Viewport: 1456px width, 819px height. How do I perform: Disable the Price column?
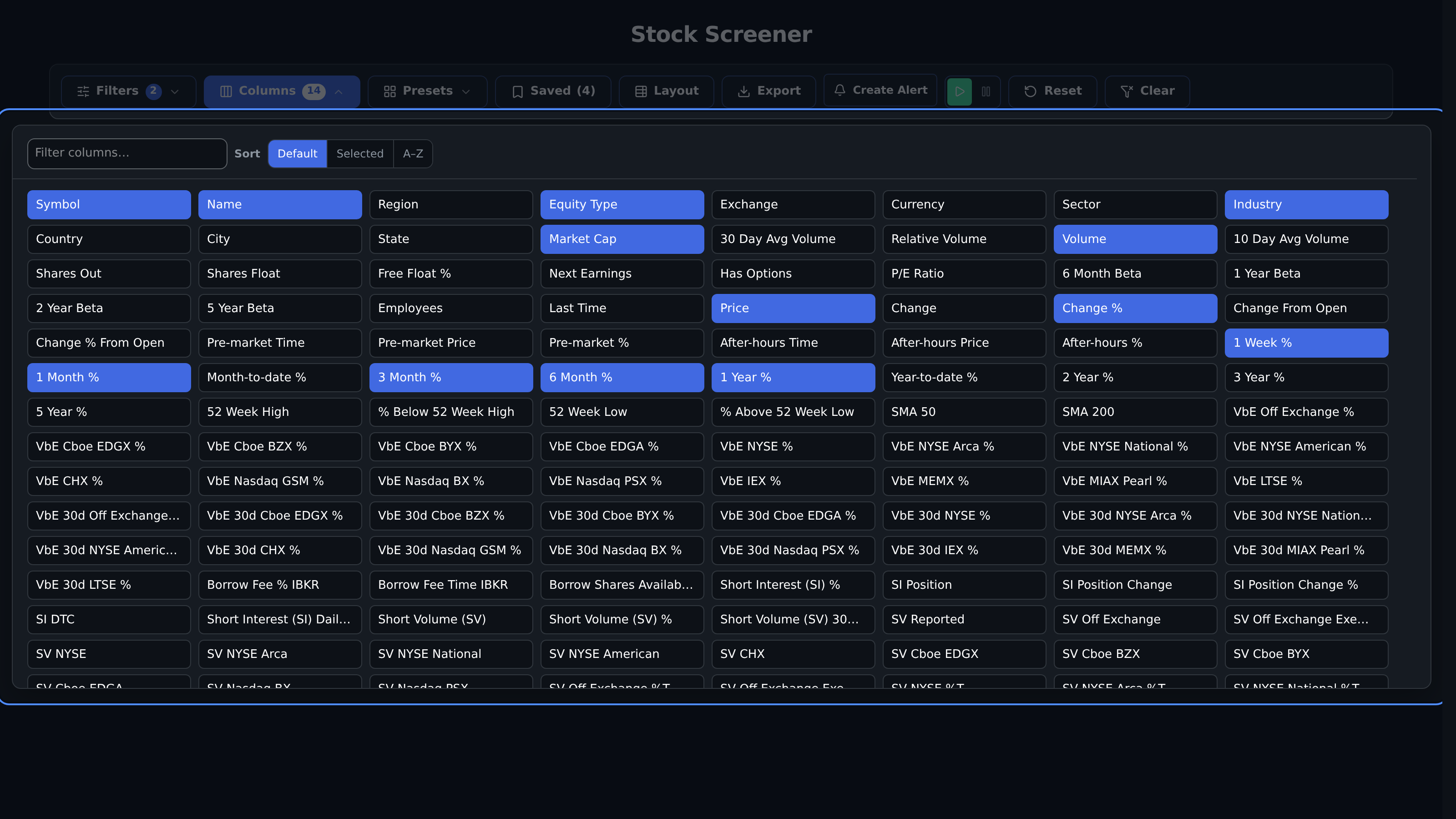pos(793,308)
